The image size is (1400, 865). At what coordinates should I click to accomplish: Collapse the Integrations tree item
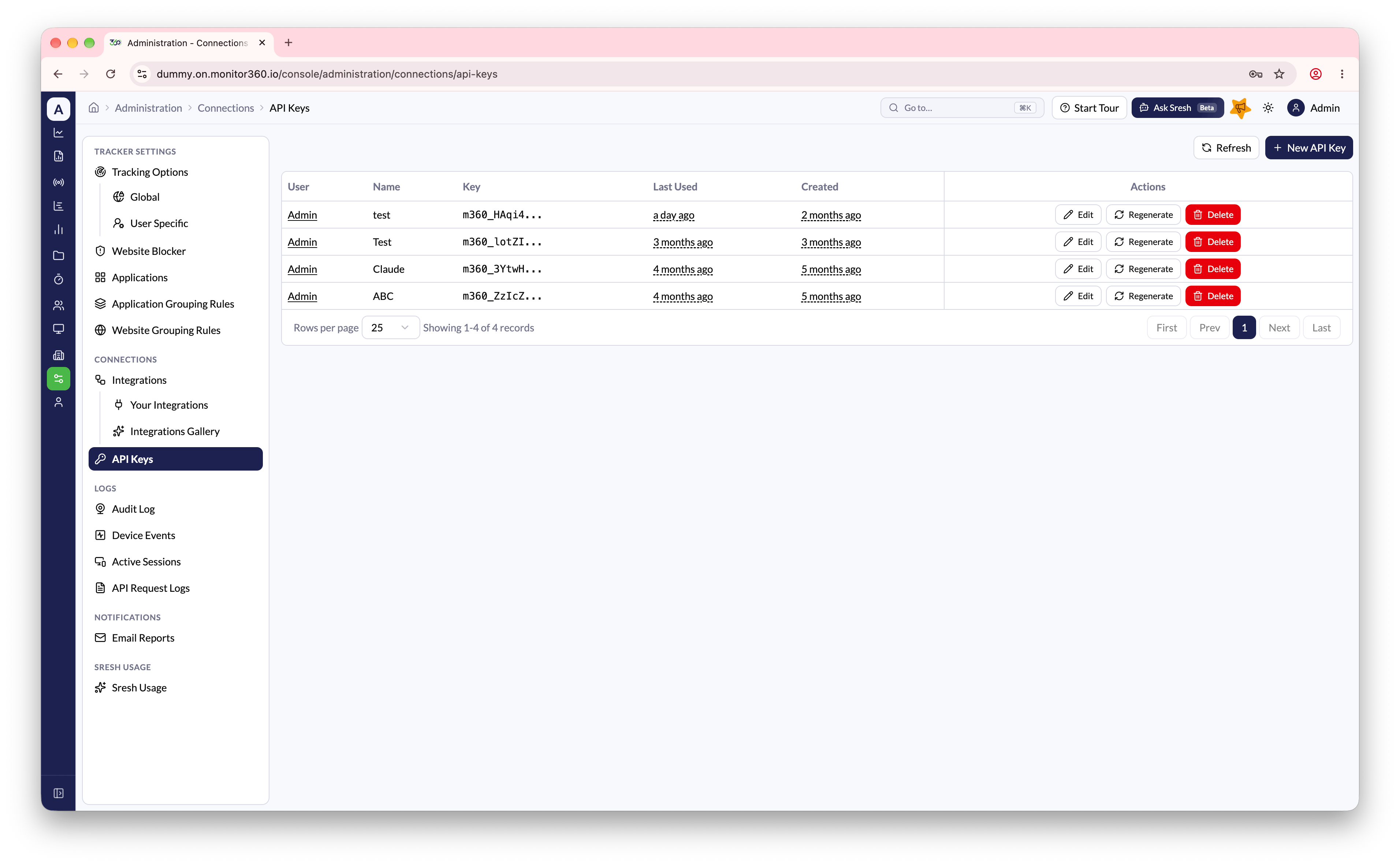(139, 380)
